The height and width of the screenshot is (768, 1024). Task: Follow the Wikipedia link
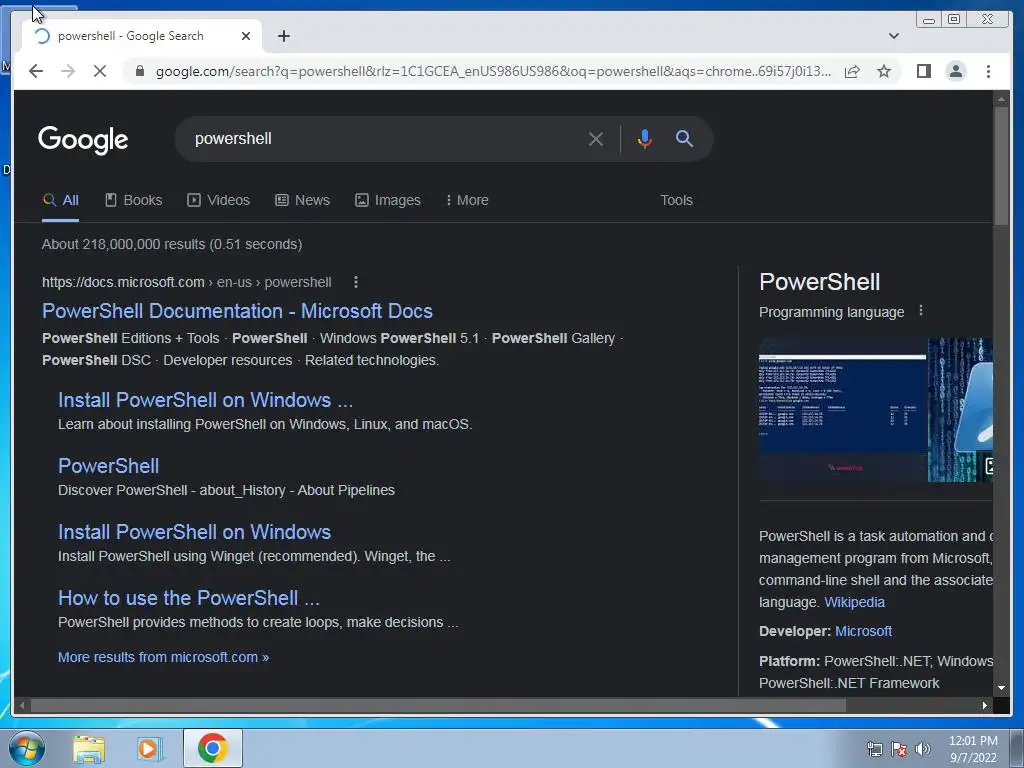point(854,602)
